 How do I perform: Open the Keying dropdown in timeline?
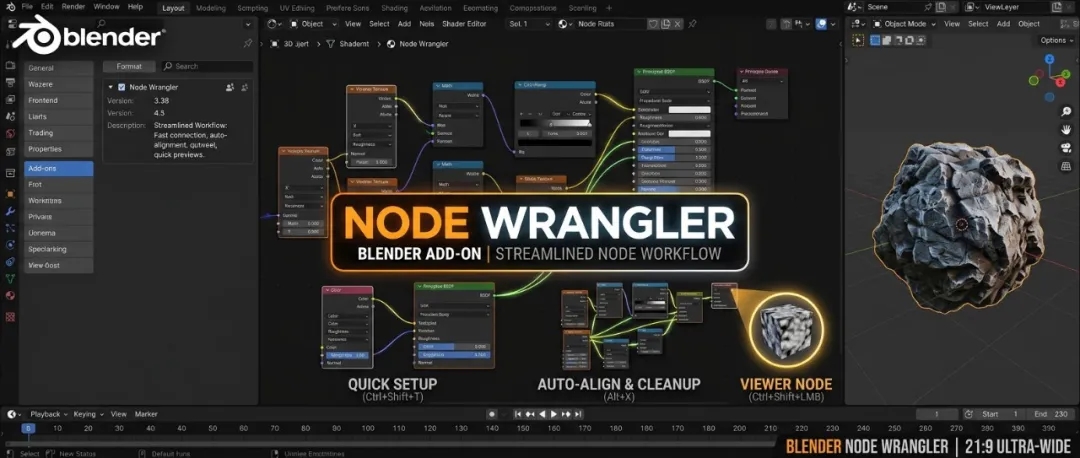(x=89, y=415)
